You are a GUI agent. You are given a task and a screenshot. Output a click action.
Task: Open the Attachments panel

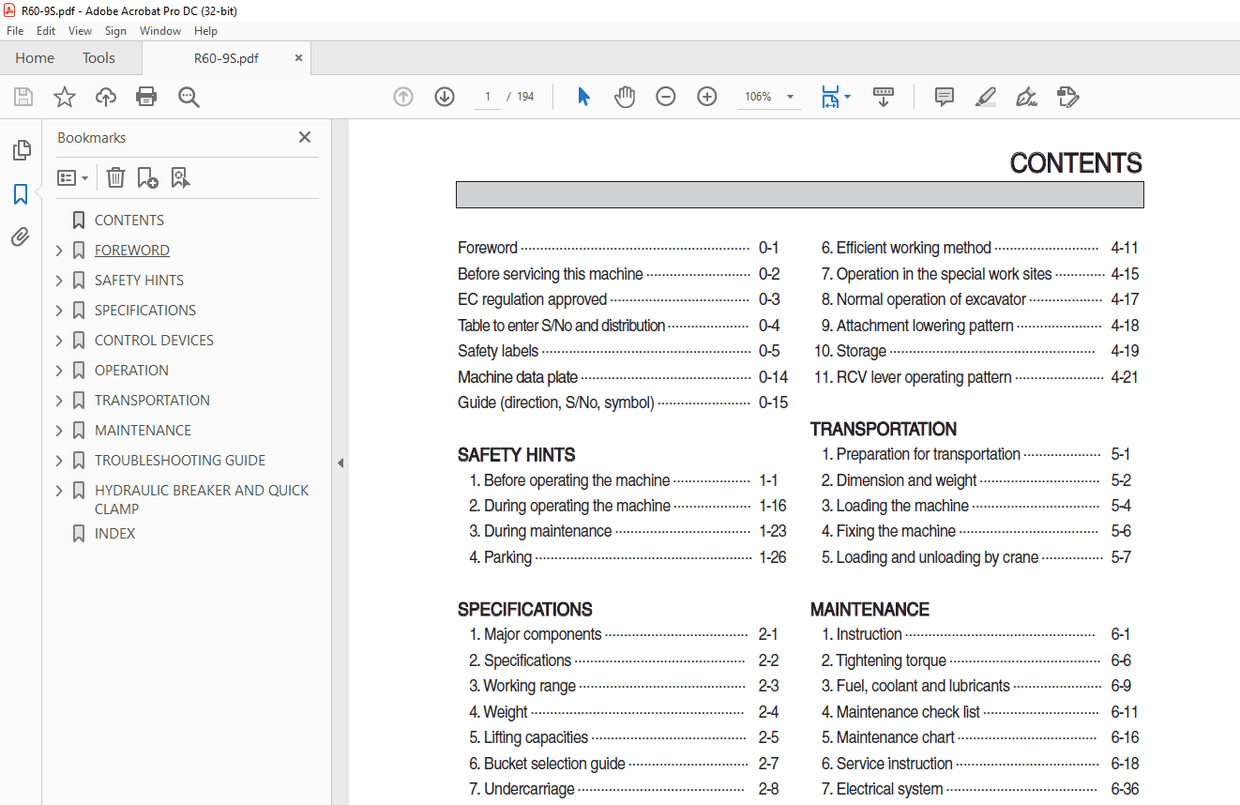(21, 237)
